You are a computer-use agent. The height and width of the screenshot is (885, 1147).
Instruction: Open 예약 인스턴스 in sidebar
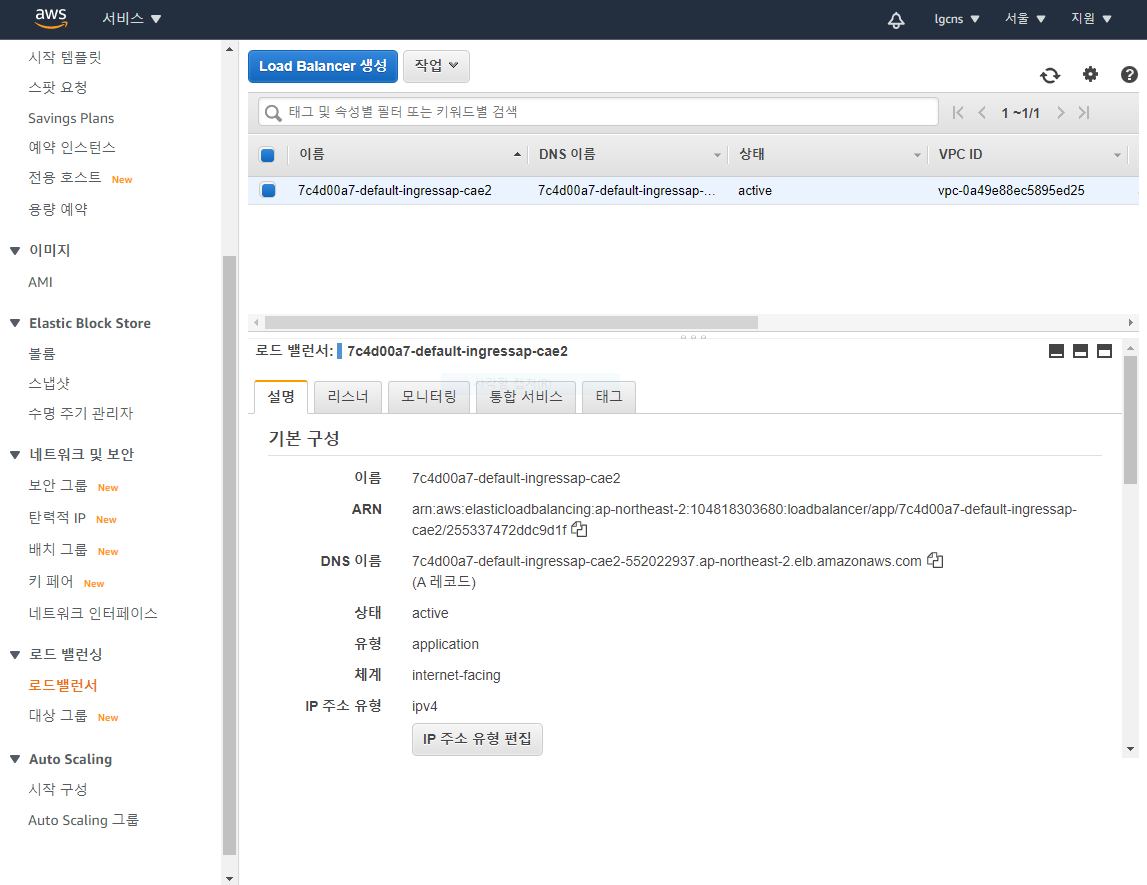tap(72, 147)
